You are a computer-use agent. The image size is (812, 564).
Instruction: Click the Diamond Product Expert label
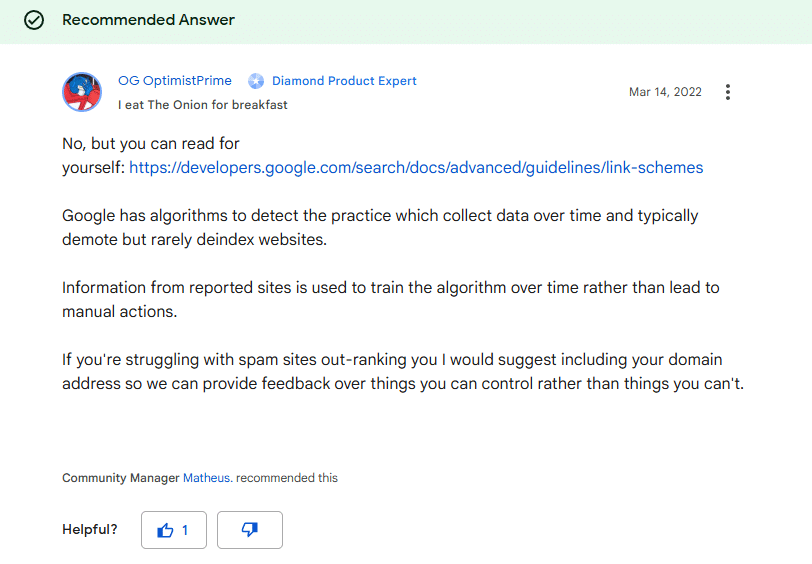pyautogui.click(x=344, y=81)
